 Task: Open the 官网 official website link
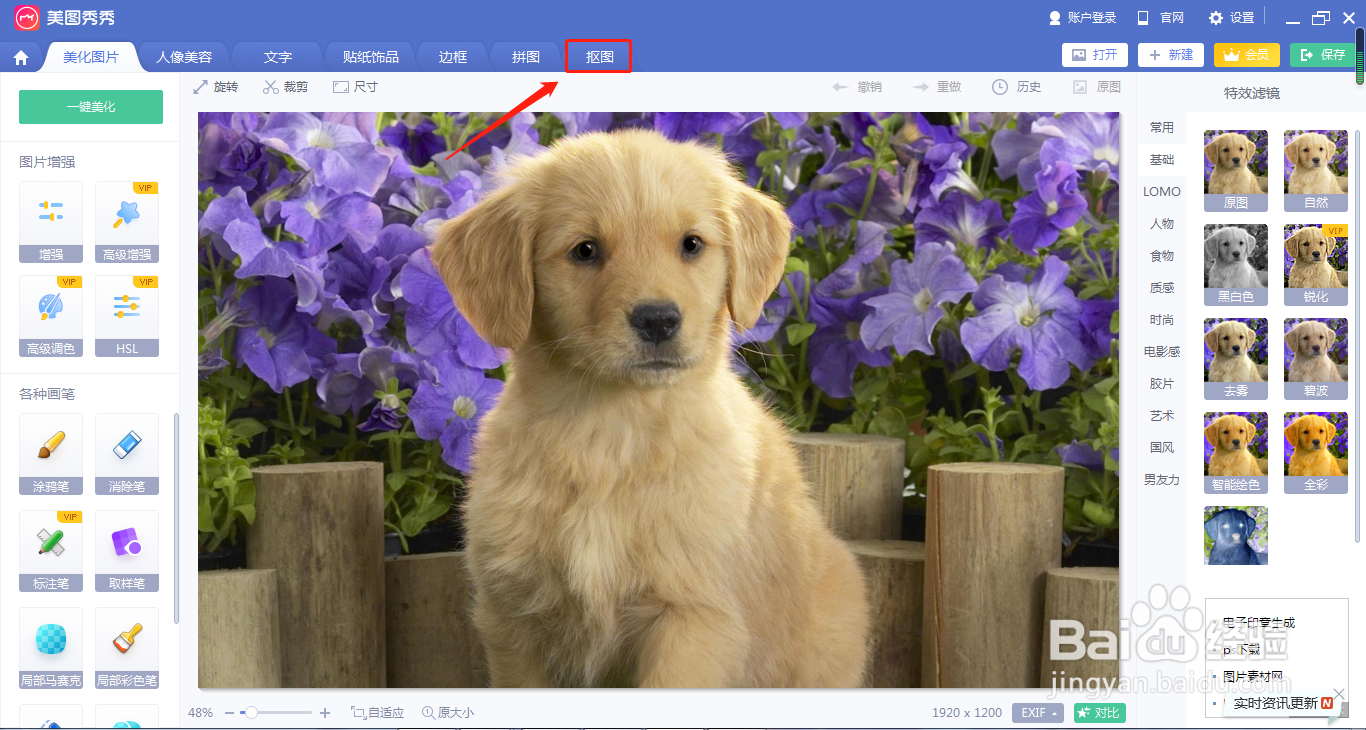coord(1160,18)
